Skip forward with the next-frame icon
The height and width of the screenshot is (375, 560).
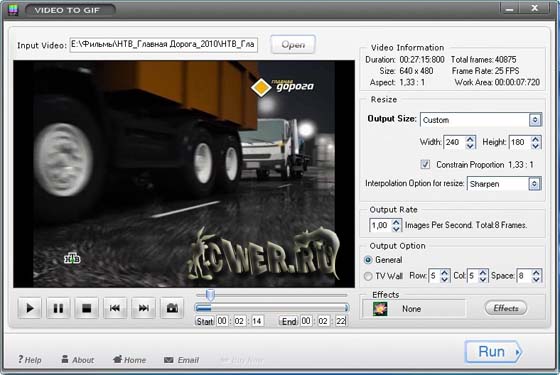[x=144, y=308]
